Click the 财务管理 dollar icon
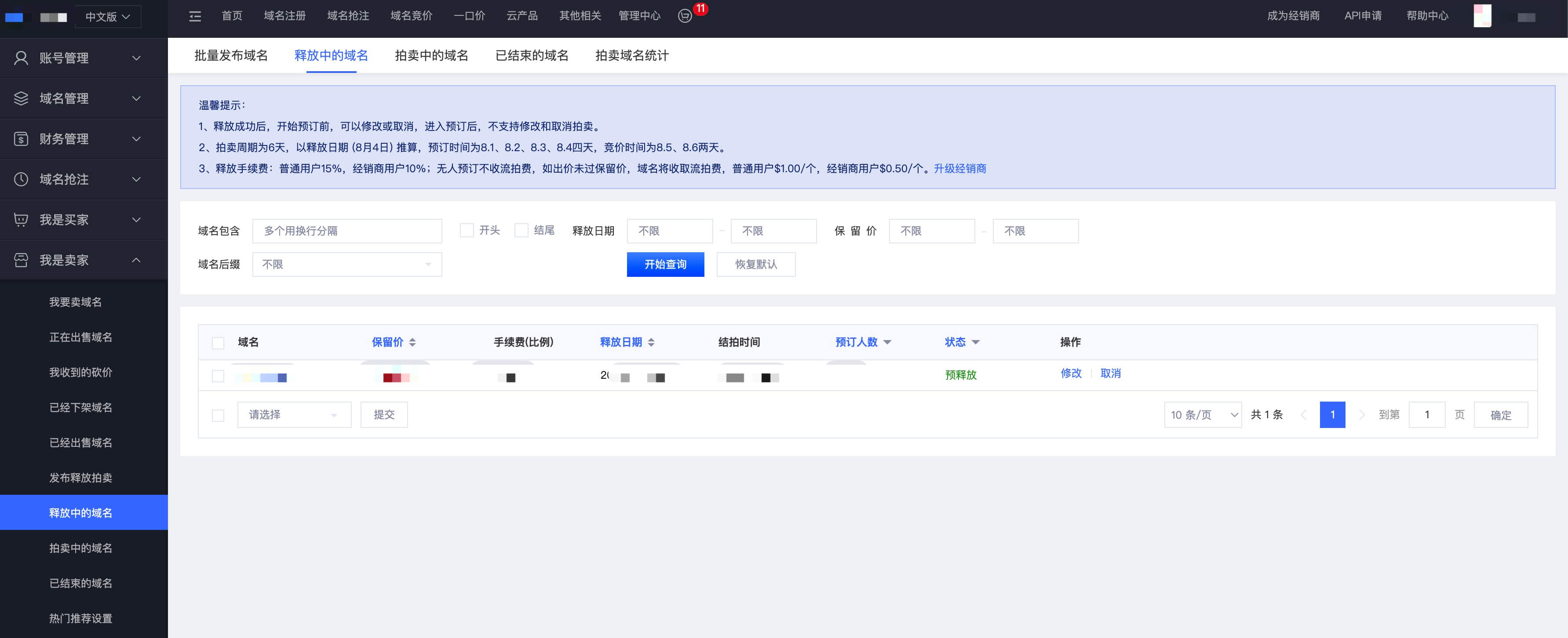 pos(21,139)
